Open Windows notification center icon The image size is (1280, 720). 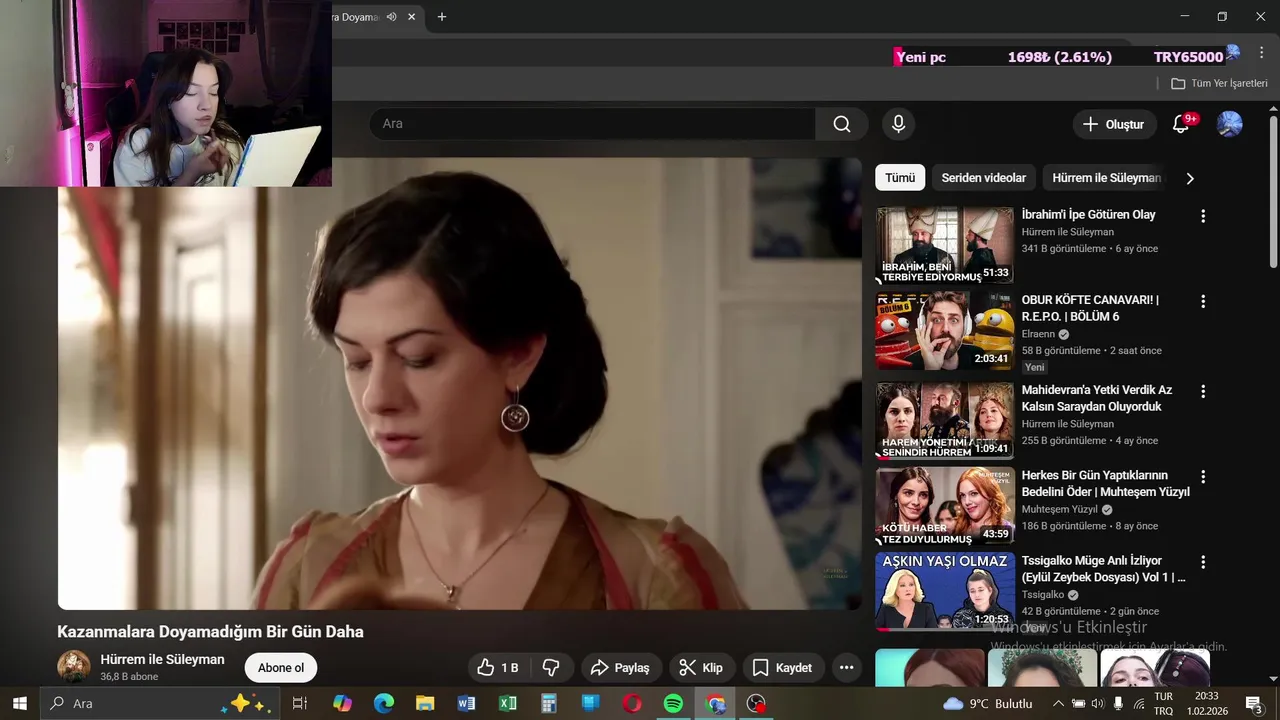point(1254,704)
